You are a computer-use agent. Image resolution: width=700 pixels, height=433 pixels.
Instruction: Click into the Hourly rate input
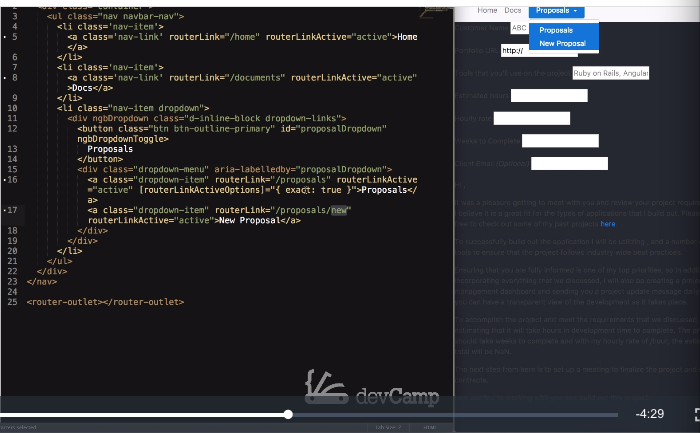(x=531, y=118)
